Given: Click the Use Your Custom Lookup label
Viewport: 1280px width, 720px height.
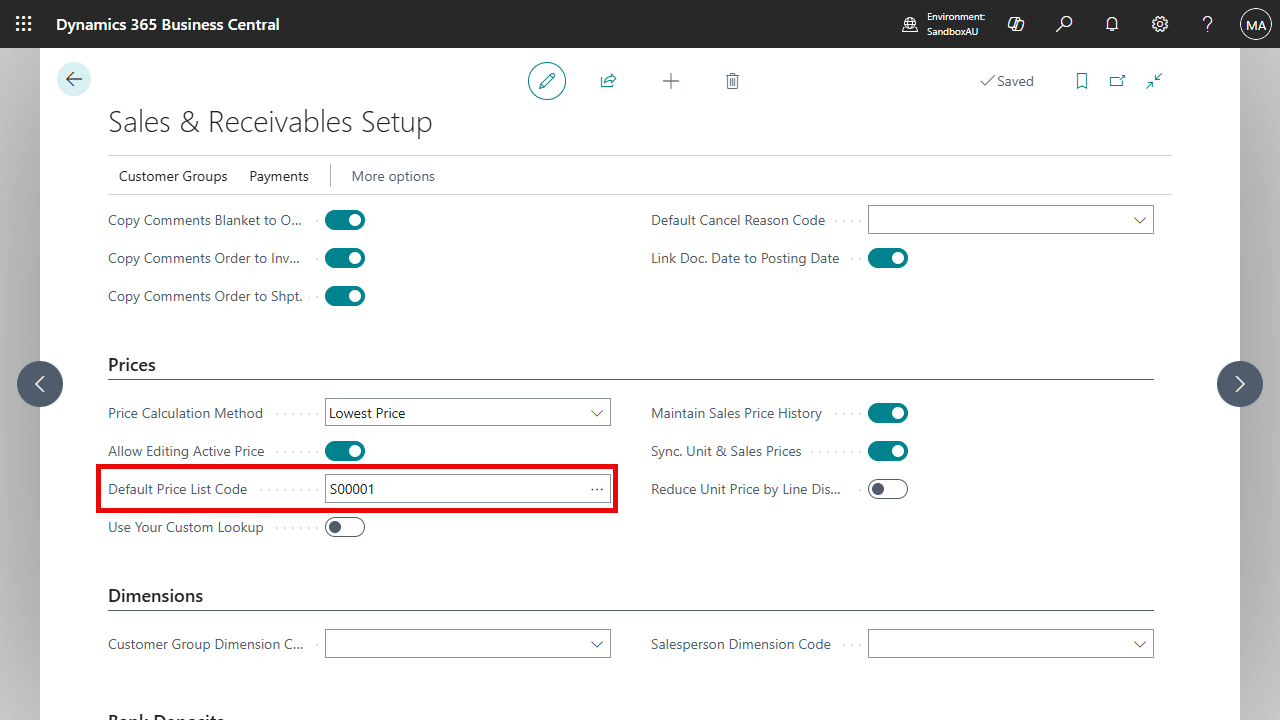Looking at the screenshot, I should (x=186, y=527).
